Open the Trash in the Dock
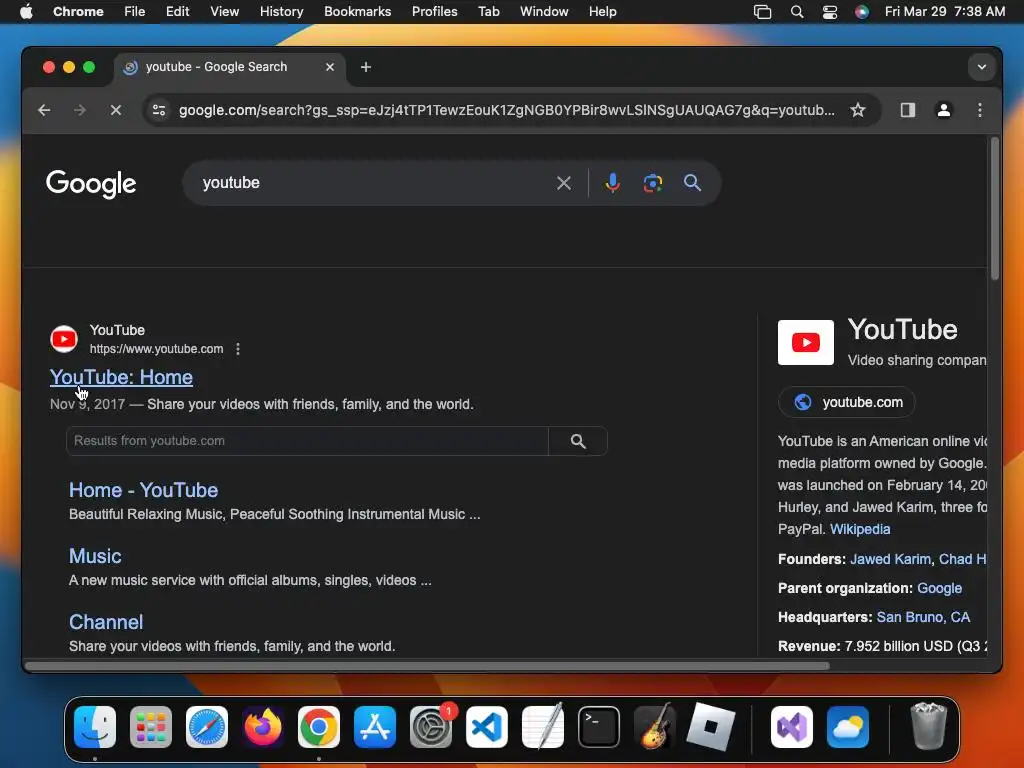Image resolution: width=1024 pixels, height=768 pixels. [x=928, y=726]
